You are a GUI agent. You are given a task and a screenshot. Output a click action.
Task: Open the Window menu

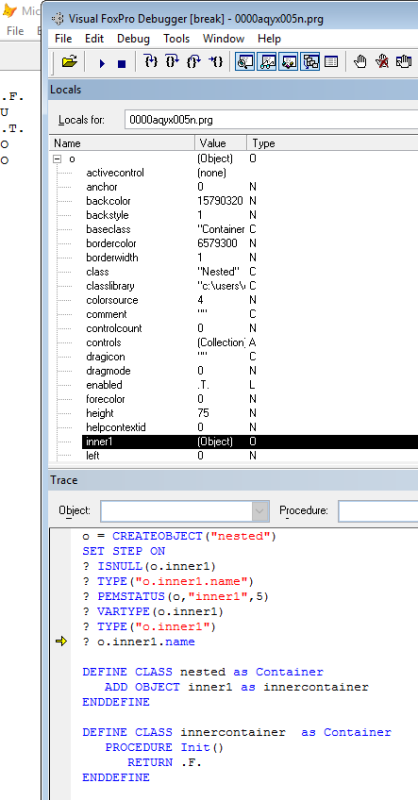point(224,39)
